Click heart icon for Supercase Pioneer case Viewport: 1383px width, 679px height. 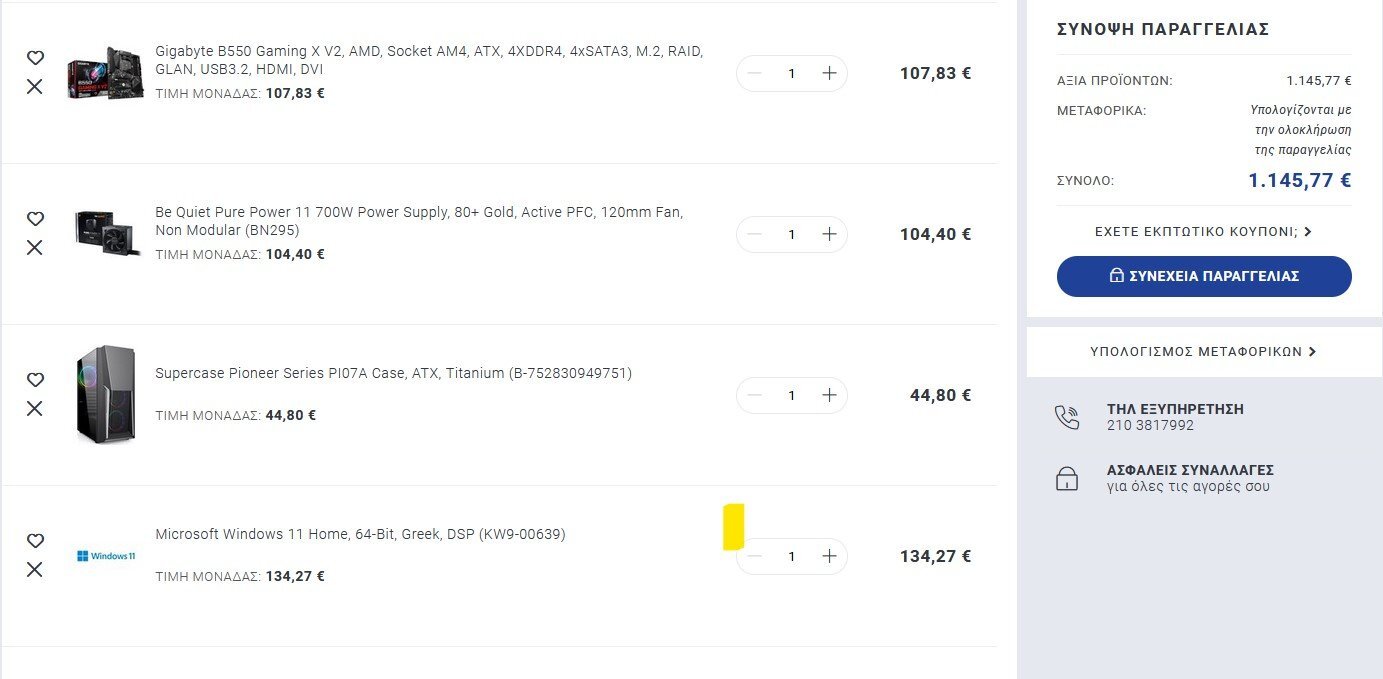coord(35,380)
